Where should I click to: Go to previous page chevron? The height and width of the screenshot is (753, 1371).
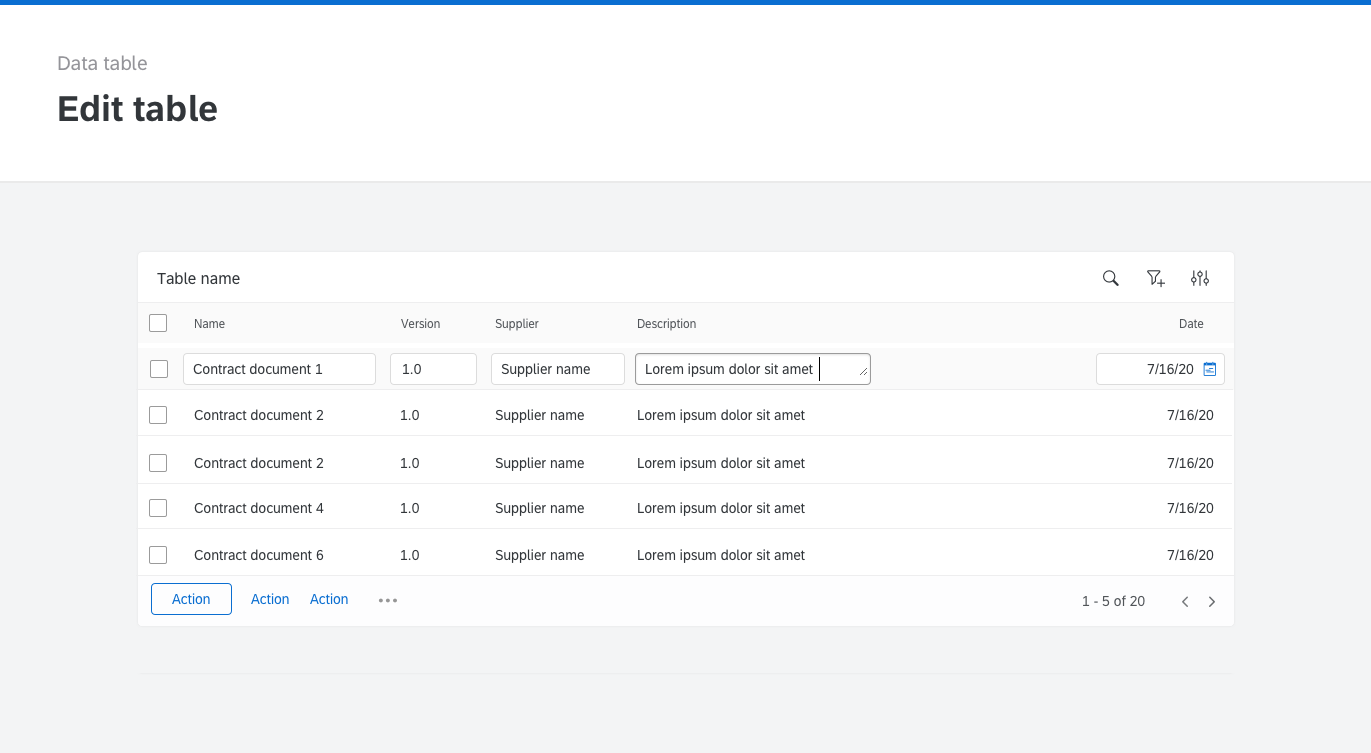(x=1185, y=601)
